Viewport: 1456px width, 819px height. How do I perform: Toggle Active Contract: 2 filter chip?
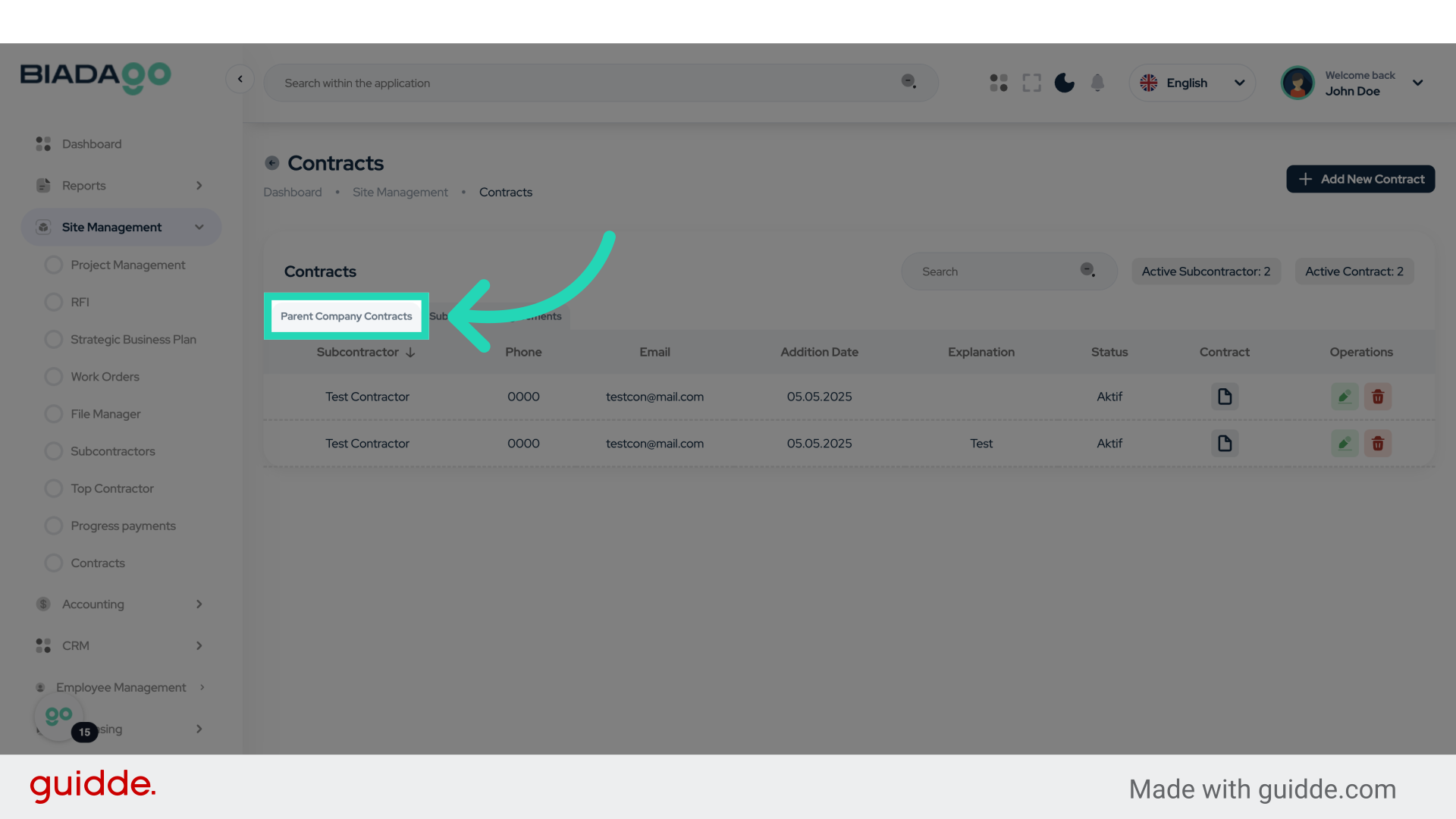[1354, 271]
